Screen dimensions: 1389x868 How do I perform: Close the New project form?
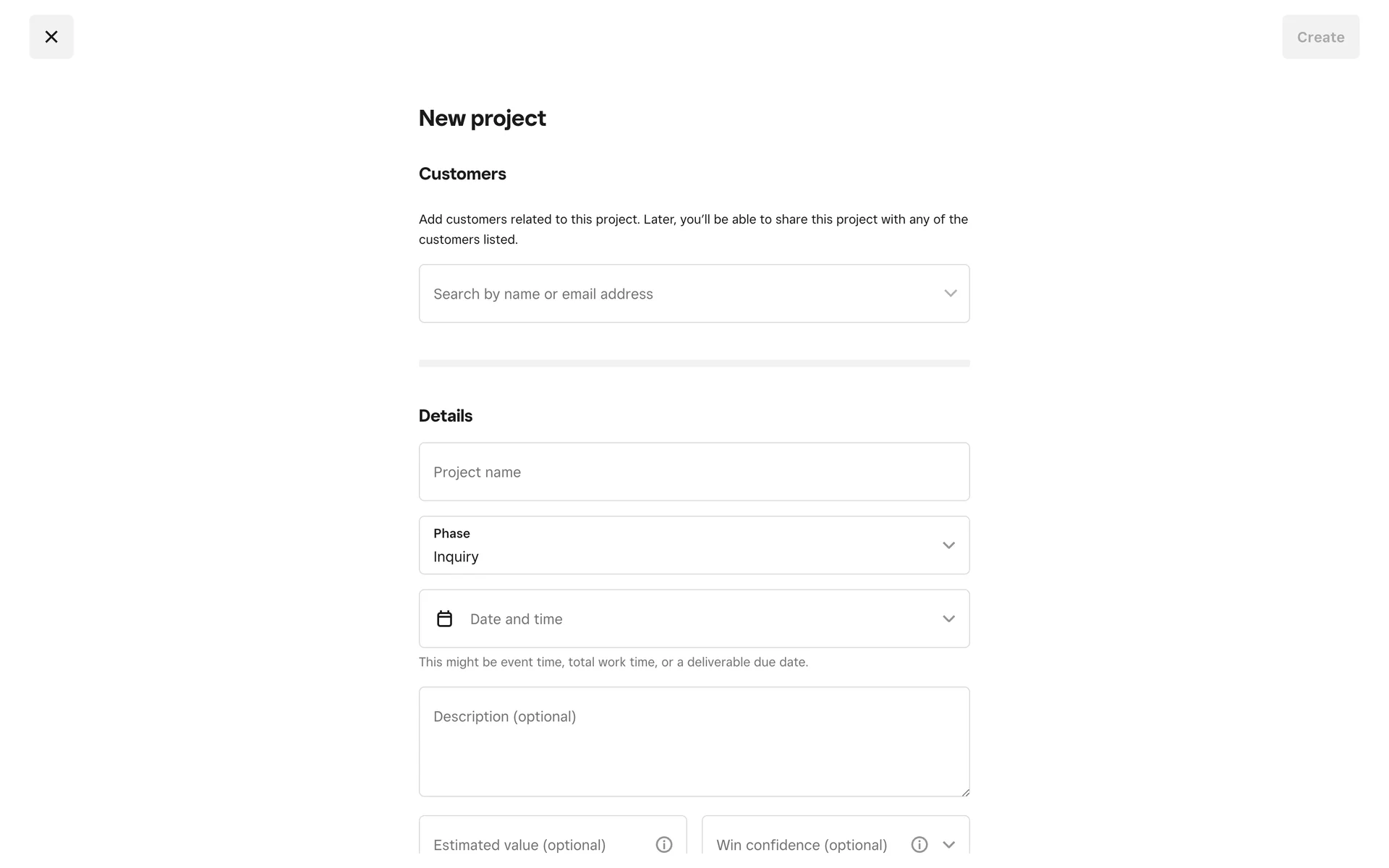click(x=51, y=37)
